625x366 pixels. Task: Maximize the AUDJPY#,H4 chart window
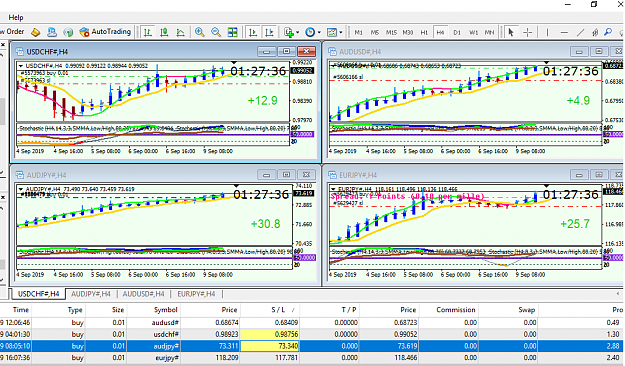pos(286,175)
